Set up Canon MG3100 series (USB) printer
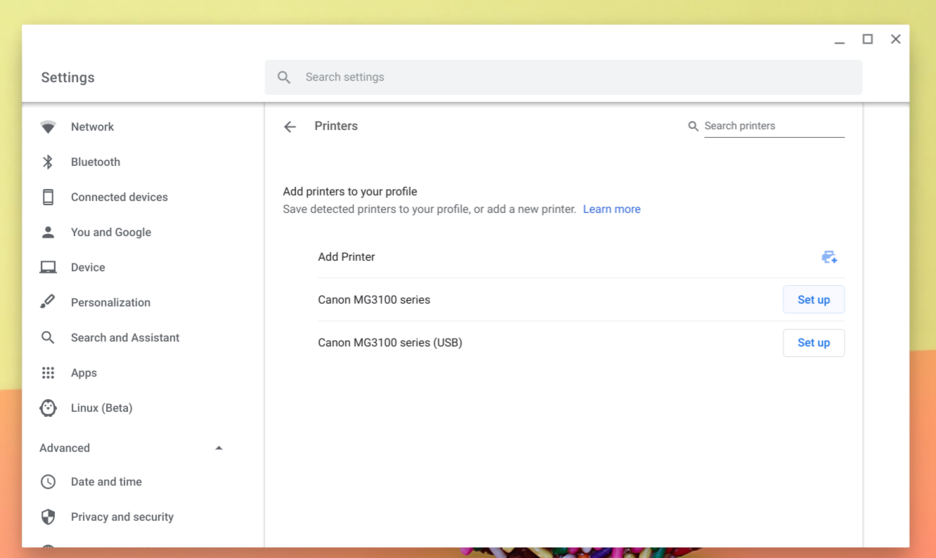The height and width of the screenshot is (558, 936). point(814,343)
